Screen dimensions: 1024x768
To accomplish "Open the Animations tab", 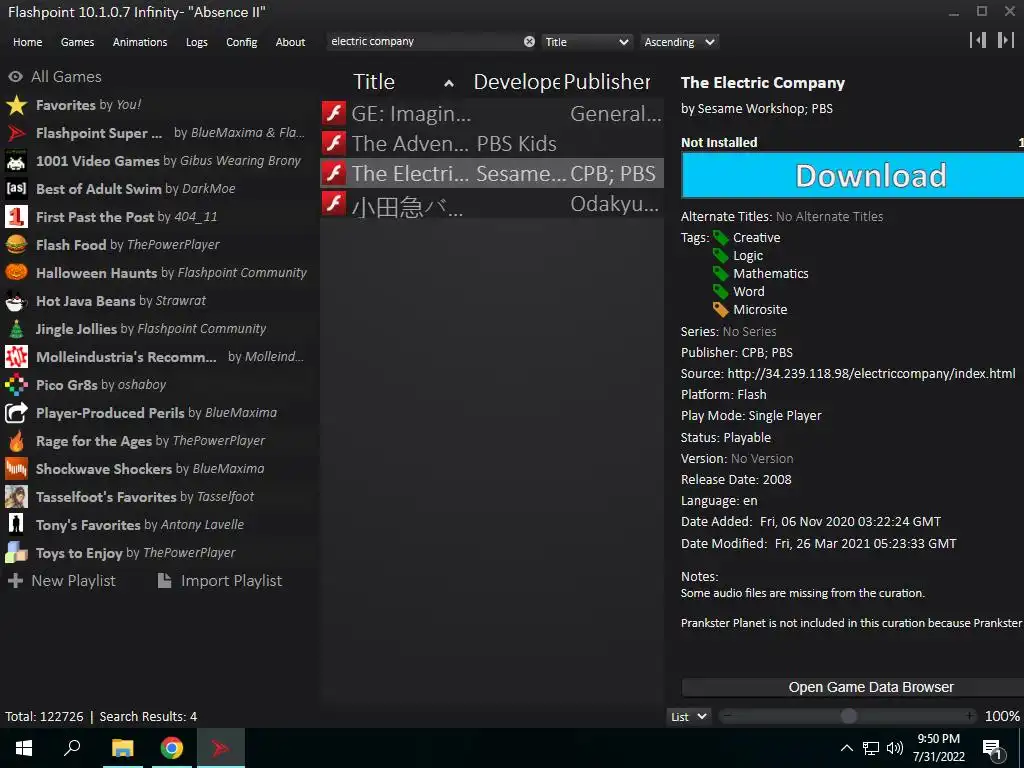I will click(140, 42).
